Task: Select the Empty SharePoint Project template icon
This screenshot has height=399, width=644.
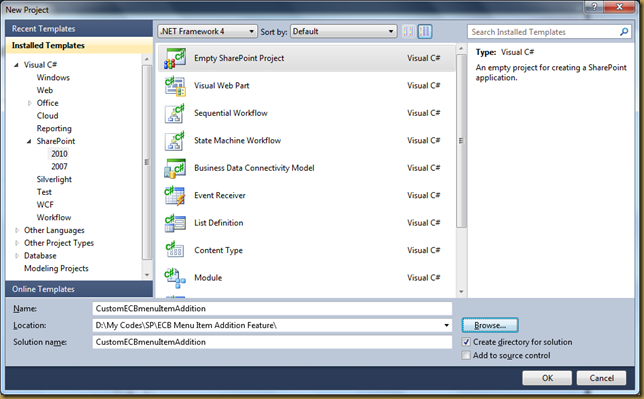Action: [x=175, y=58]
